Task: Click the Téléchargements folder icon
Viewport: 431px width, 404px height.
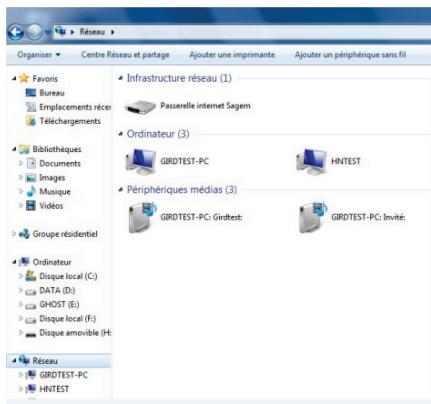Action: click(x=31, y=121)
